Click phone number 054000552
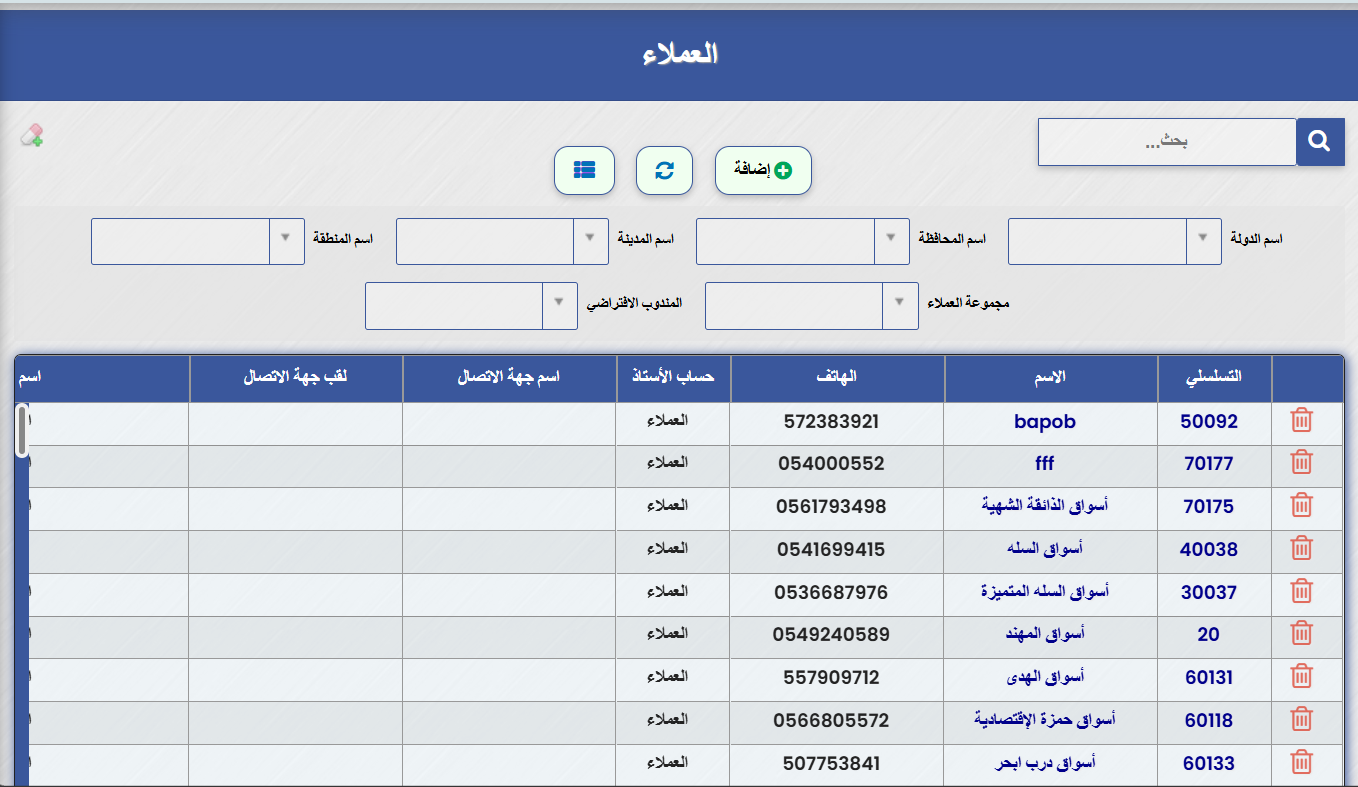 click(831, 464)
